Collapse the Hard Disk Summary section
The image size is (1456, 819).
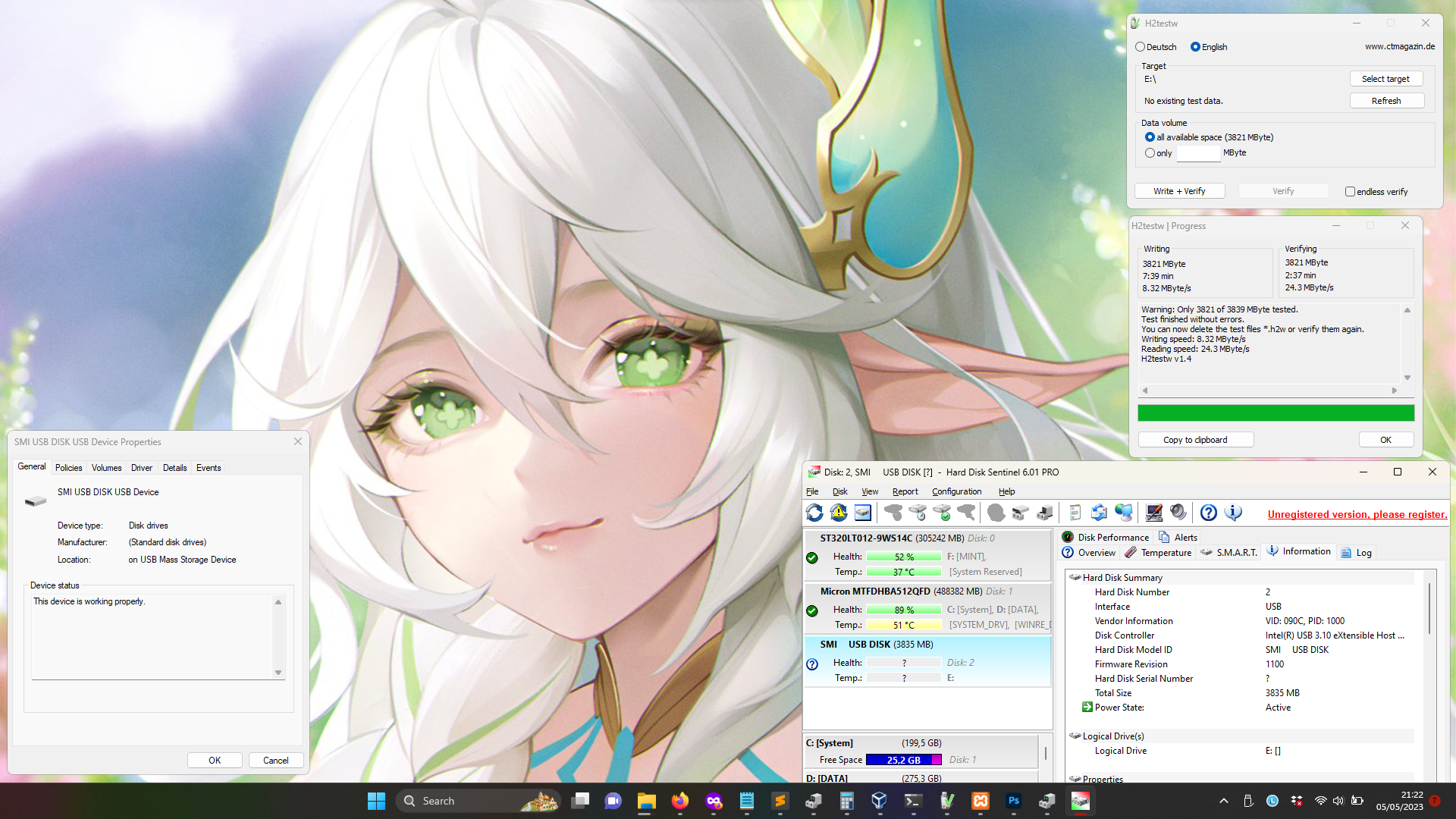pyautogui.click(x=1075, y=577)
